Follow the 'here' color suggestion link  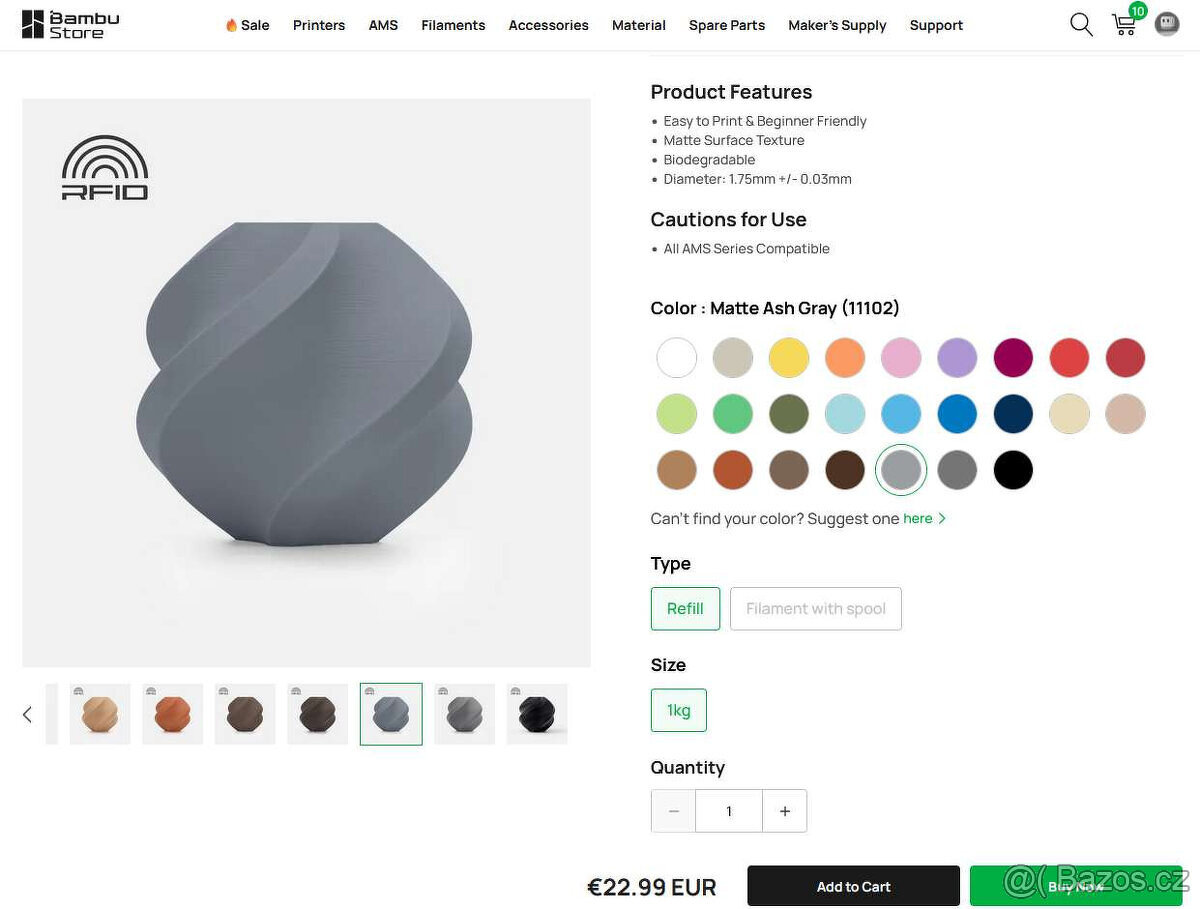click(918, 518)
